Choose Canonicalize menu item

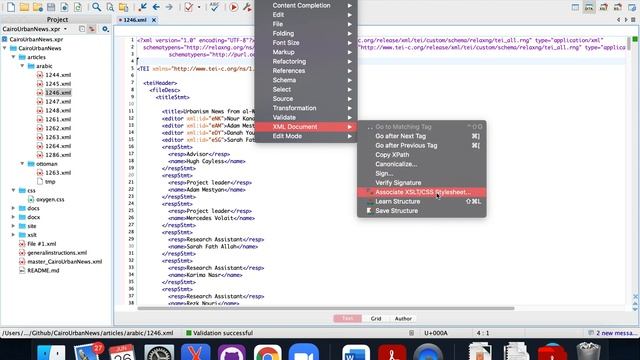422,164
